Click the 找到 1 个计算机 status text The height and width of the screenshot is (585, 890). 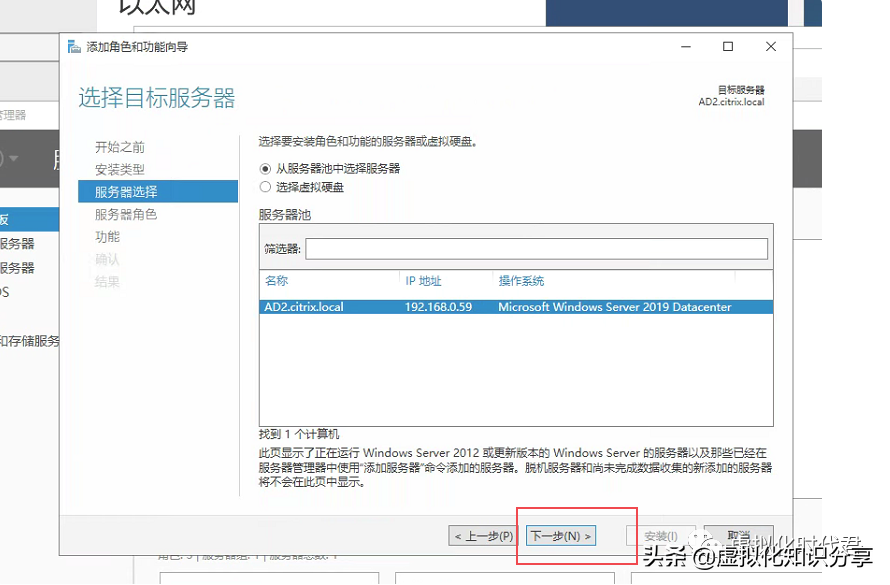coord(299,434)
